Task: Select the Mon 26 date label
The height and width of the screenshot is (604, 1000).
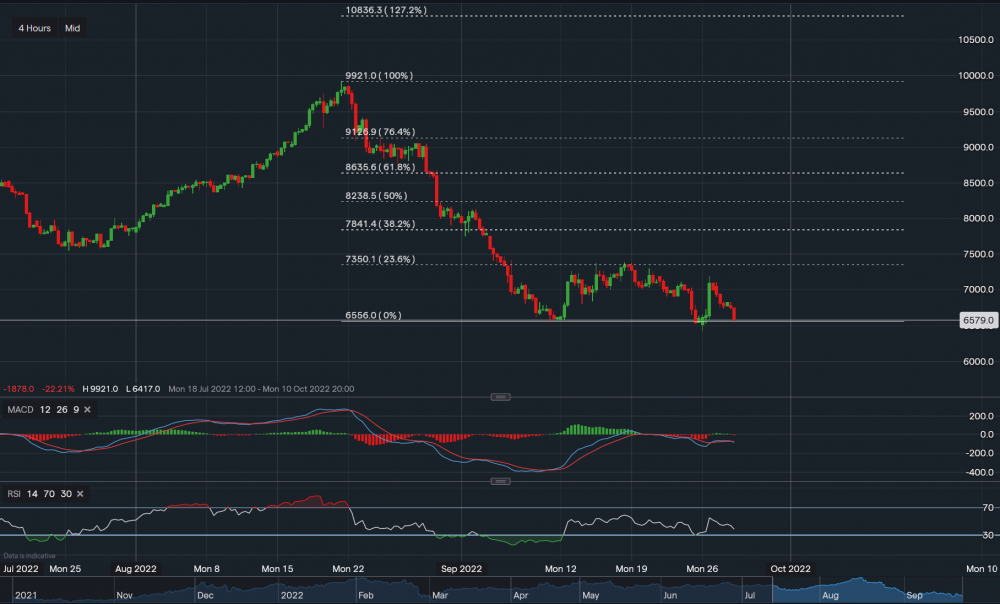Action: [x=703, y=568]
